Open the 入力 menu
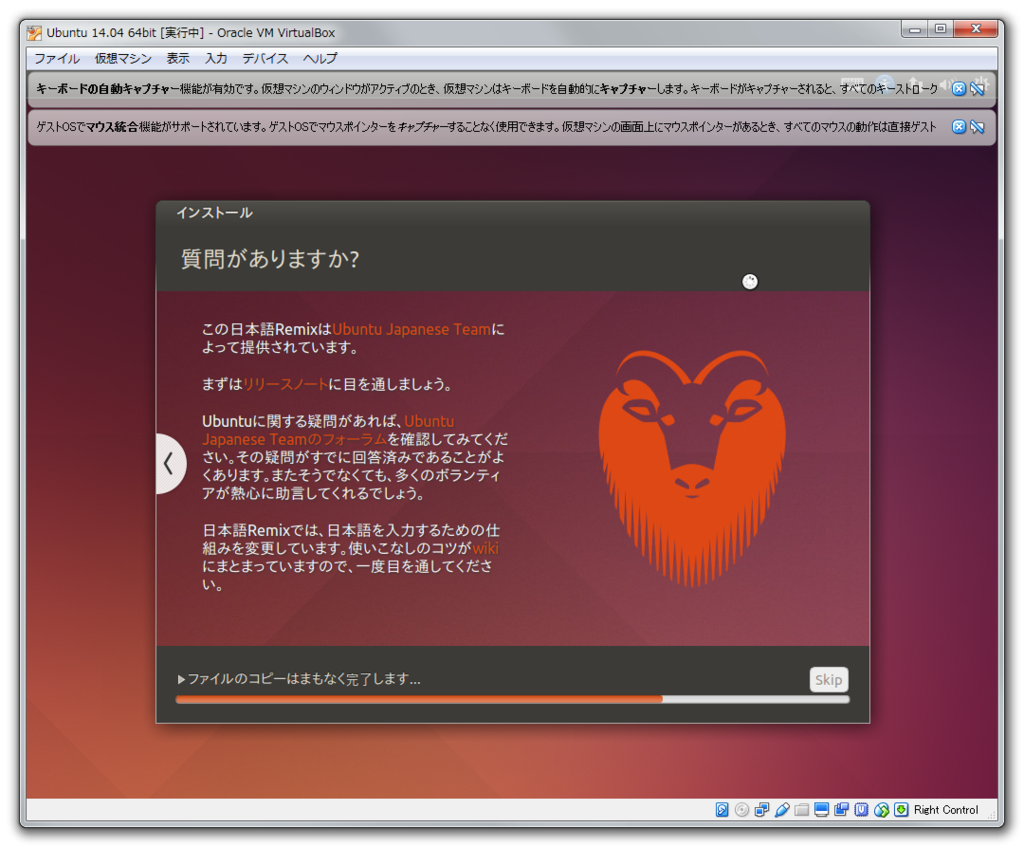 216,58
